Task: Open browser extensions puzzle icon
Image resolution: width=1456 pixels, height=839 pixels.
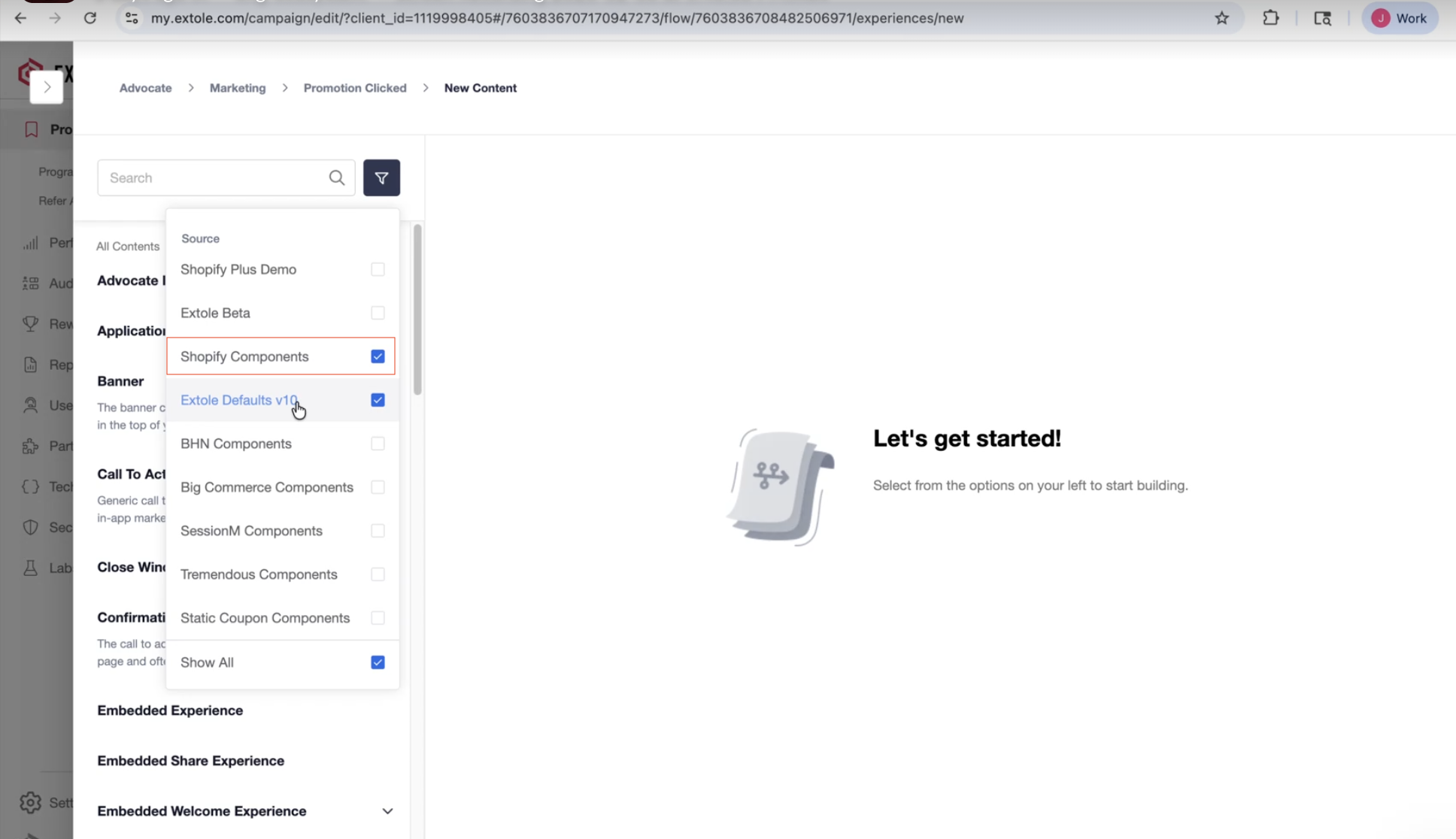Action: [1270, 18]
